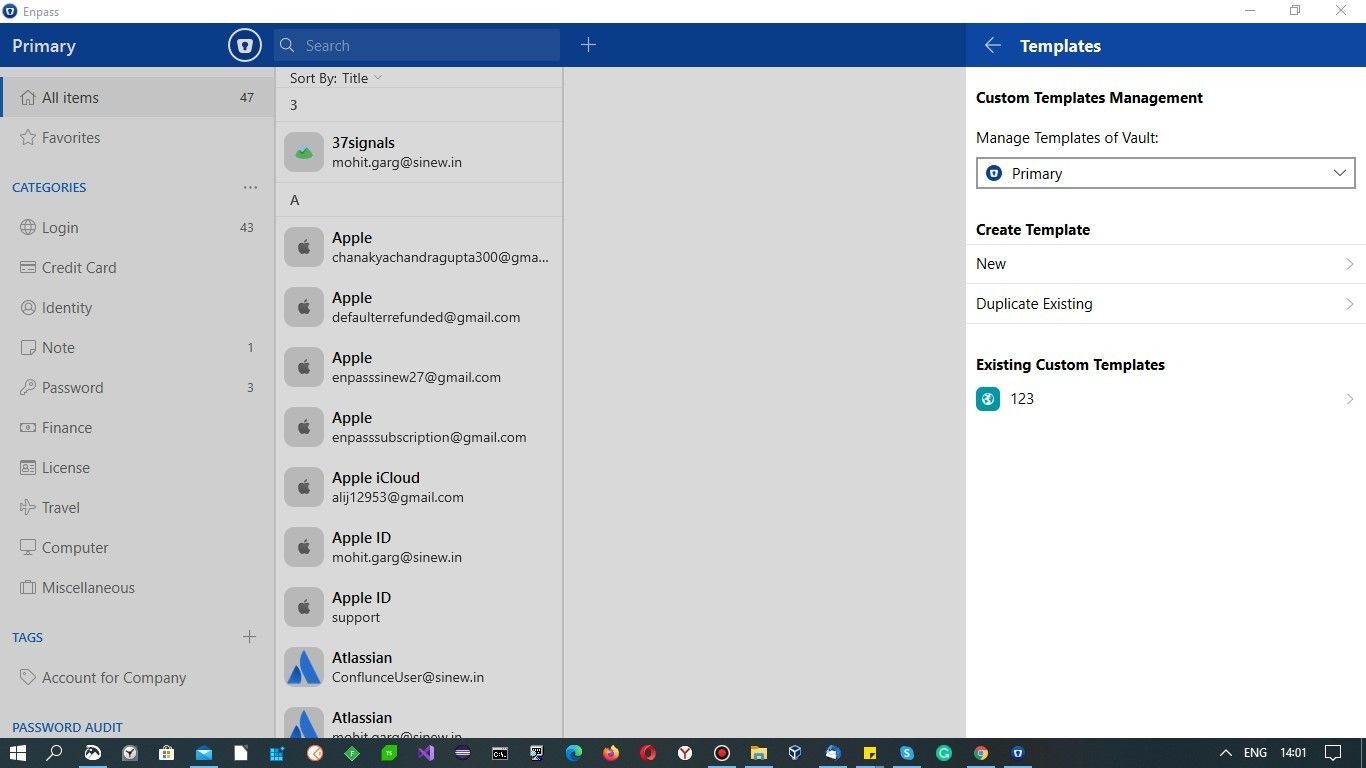This screenshot has width=1366, height=768.
Task: Click the plus icon to add item
Action: [588, 45]
